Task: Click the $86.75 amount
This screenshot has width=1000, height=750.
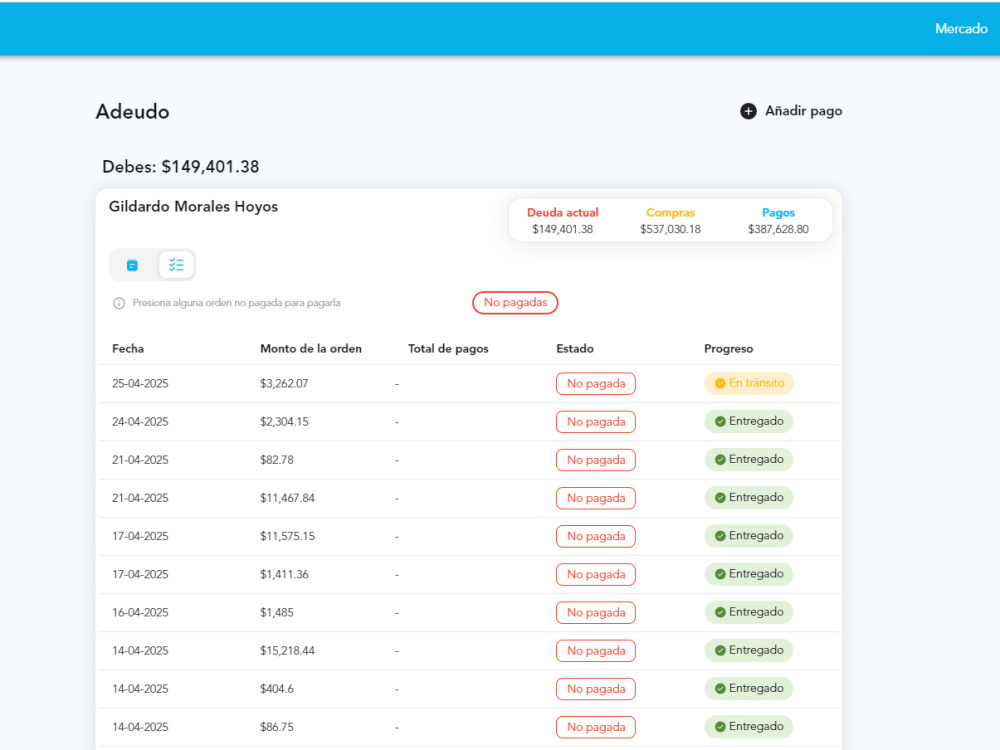Action: tap(277, 727)
